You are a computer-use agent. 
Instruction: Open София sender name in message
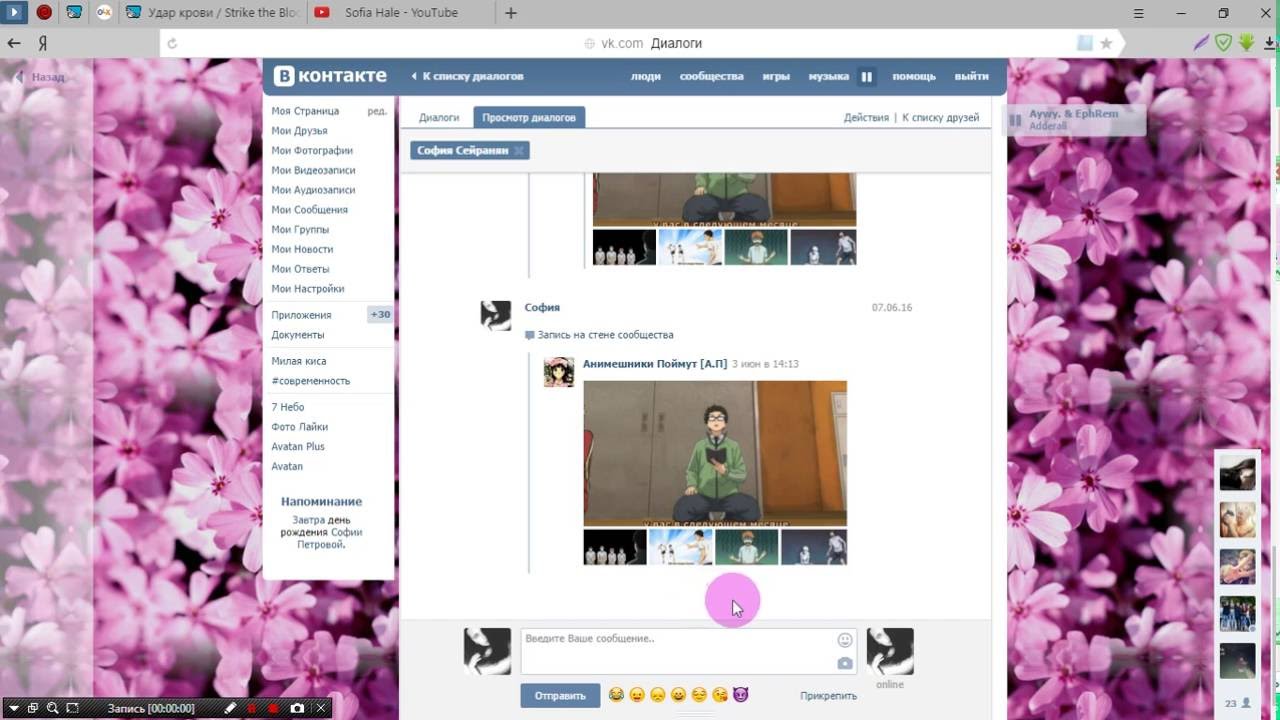pos(542,307)
